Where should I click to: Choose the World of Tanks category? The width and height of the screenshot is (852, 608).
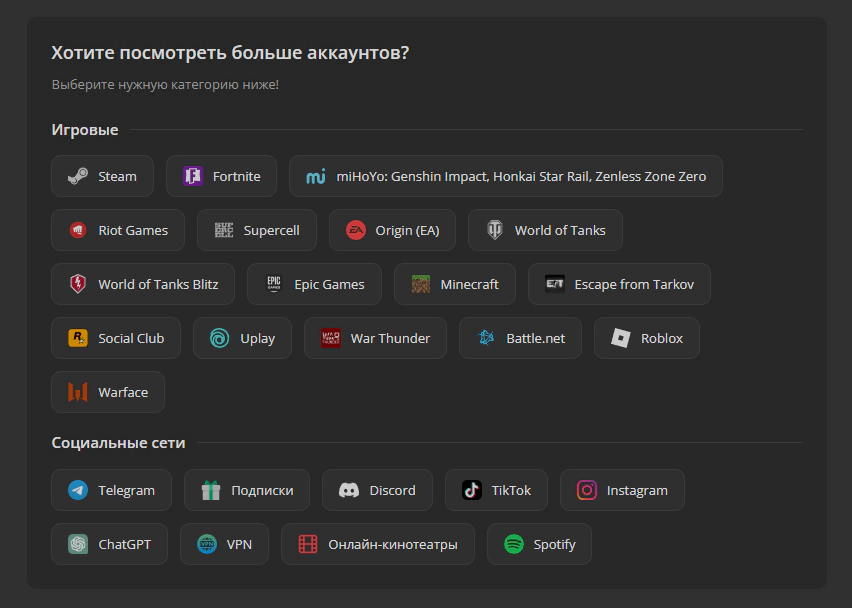tap(545, 230)
